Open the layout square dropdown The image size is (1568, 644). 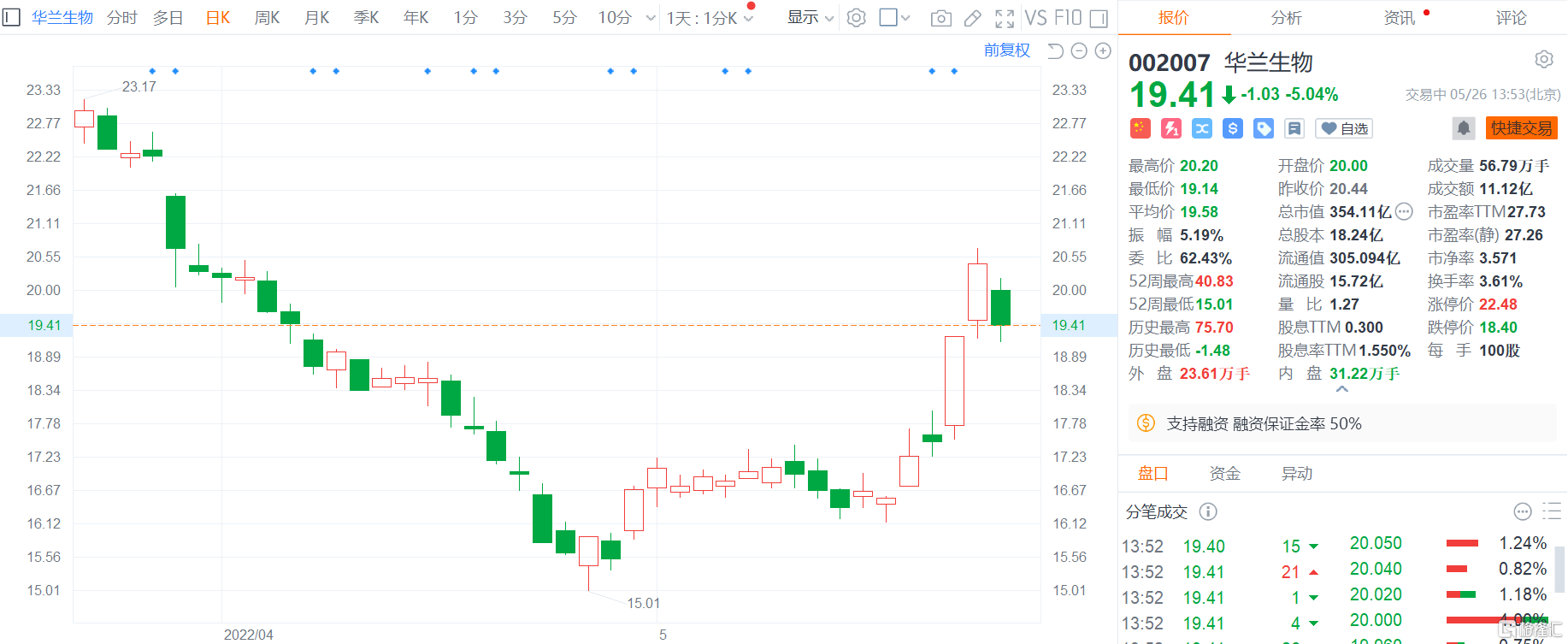point(894,18)
